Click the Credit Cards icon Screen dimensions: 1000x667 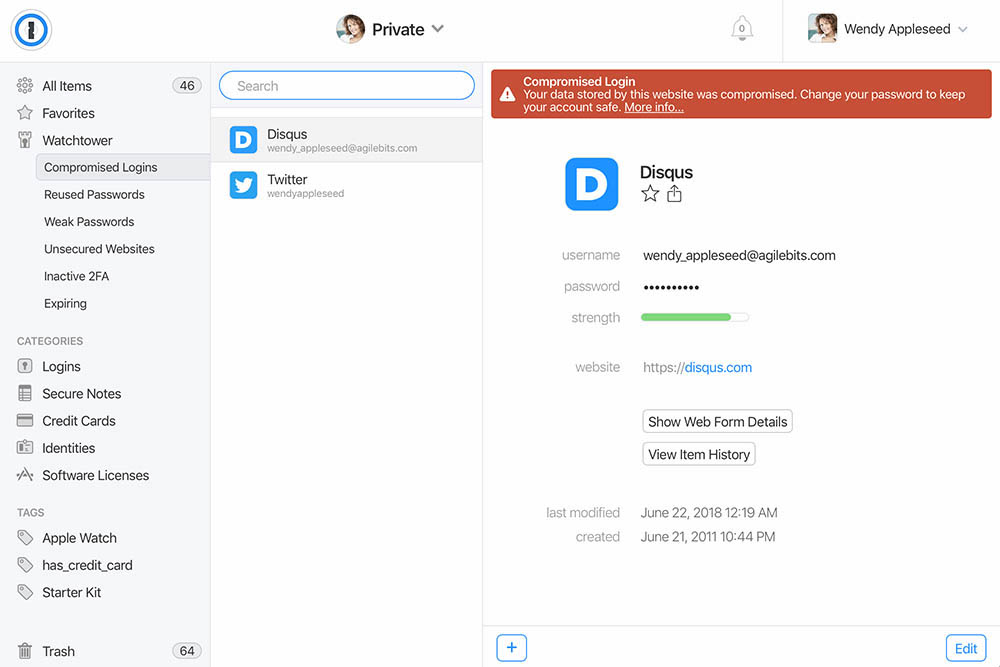pos(25,421)
